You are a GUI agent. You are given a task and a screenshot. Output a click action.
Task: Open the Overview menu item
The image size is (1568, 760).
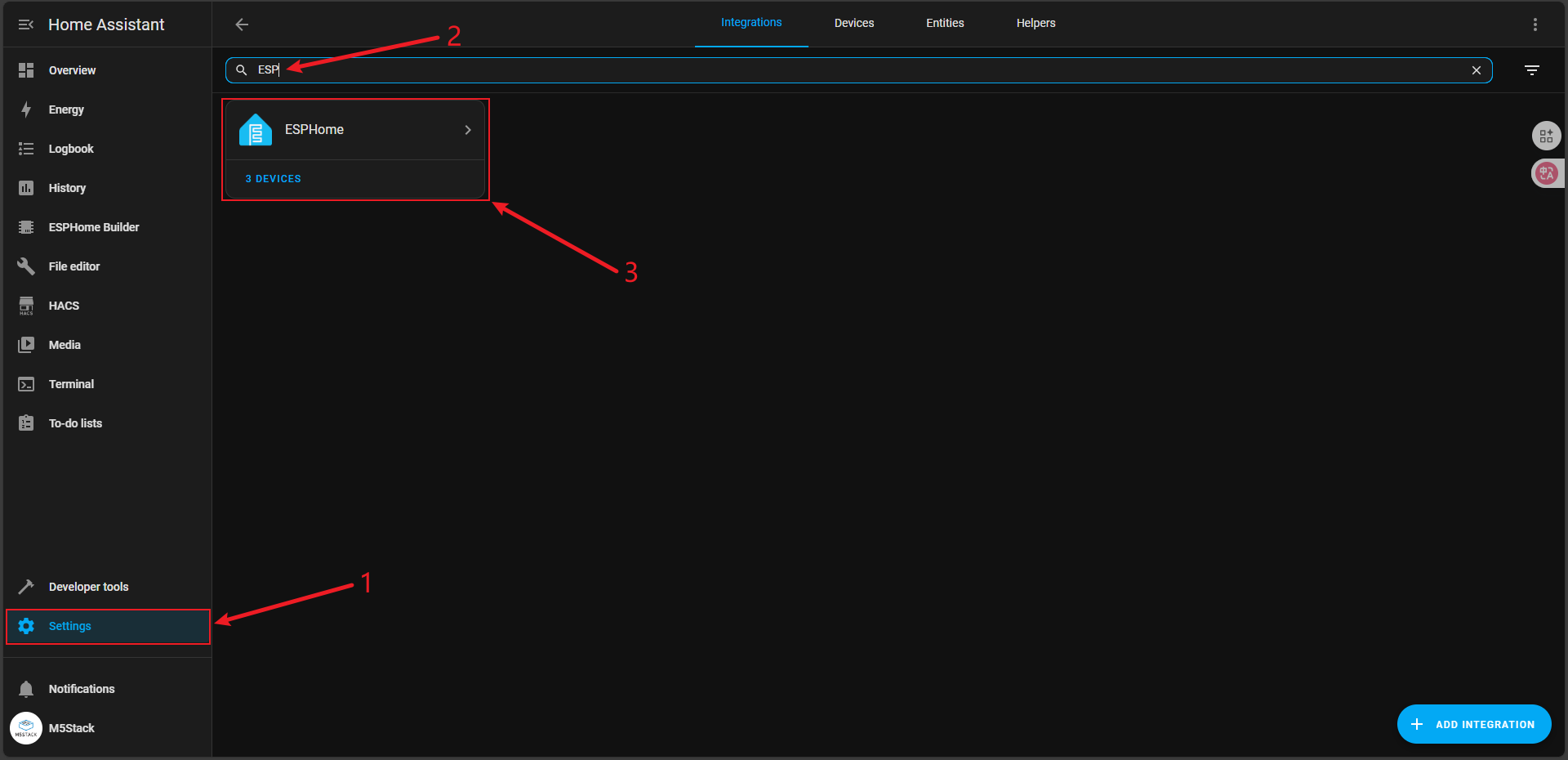click(108, 70)
